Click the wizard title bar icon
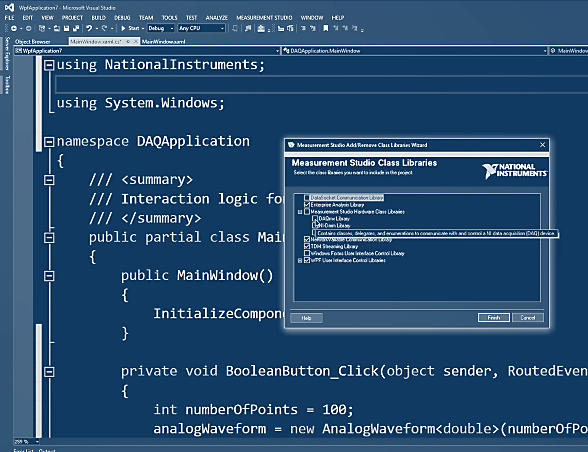Viewport: 588px width, 452px height. point(291,145)
